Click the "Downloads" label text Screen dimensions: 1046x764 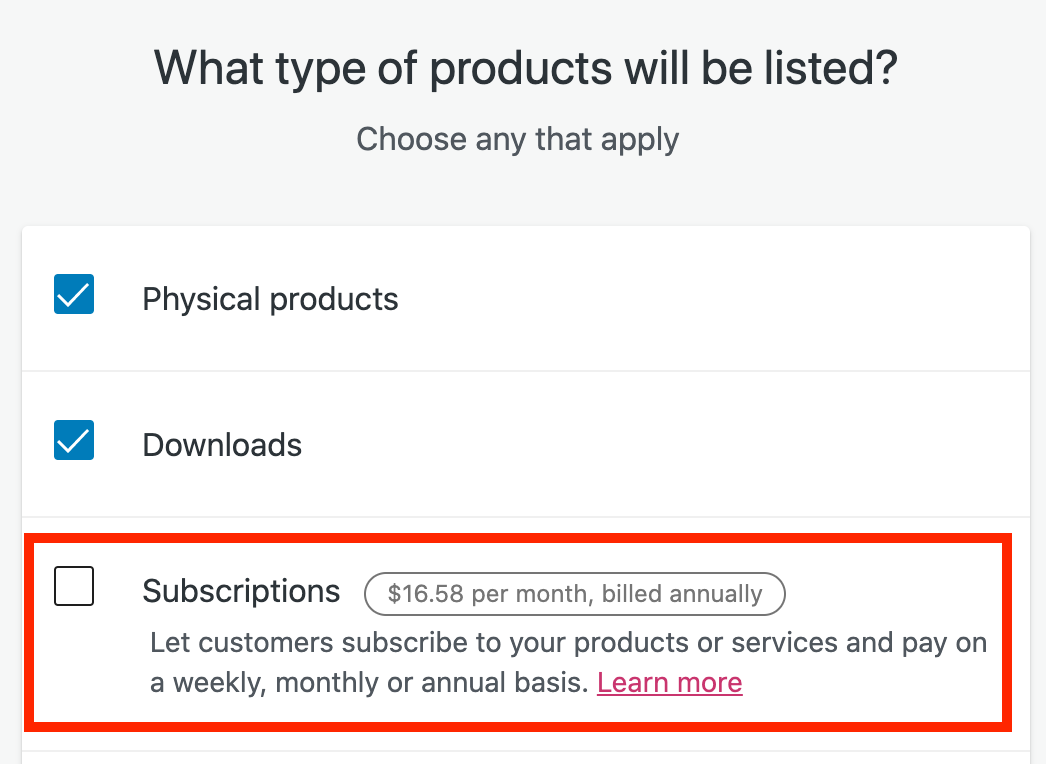[222, 445]
